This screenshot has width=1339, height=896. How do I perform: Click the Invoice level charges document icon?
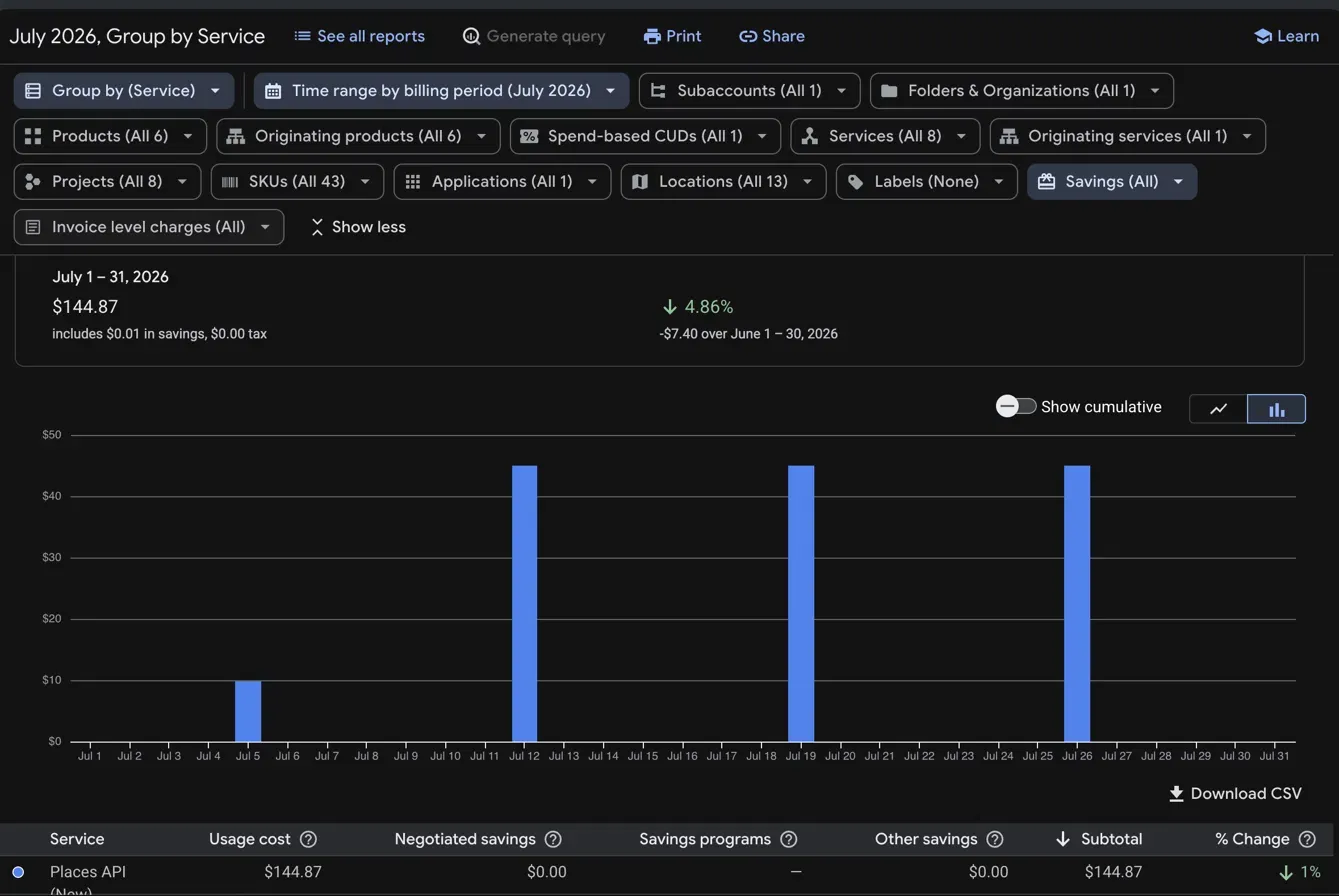pyautogui.click(x=33, y=227)
